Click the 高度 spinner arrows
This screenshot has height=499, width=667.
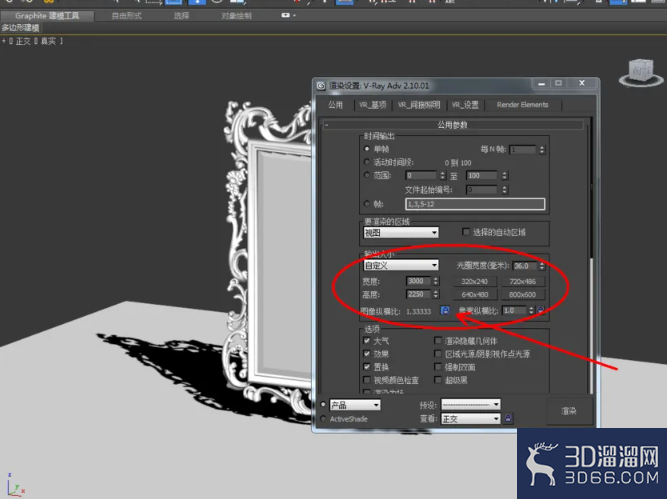435,294
